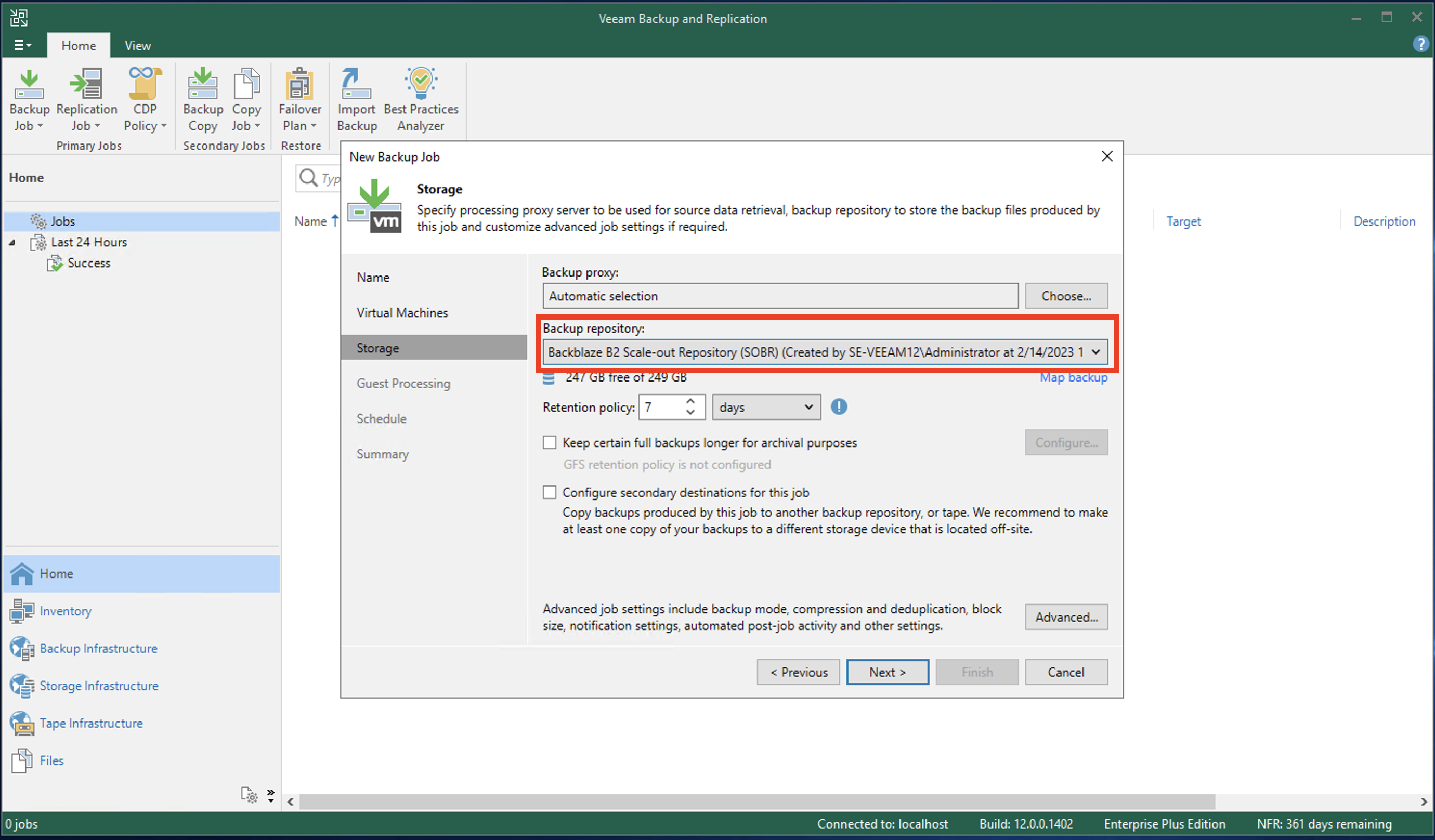The width and height of the screenshot is (1435, 840).
Task: Click the help question mark icon
Action: coord(1420,44)
